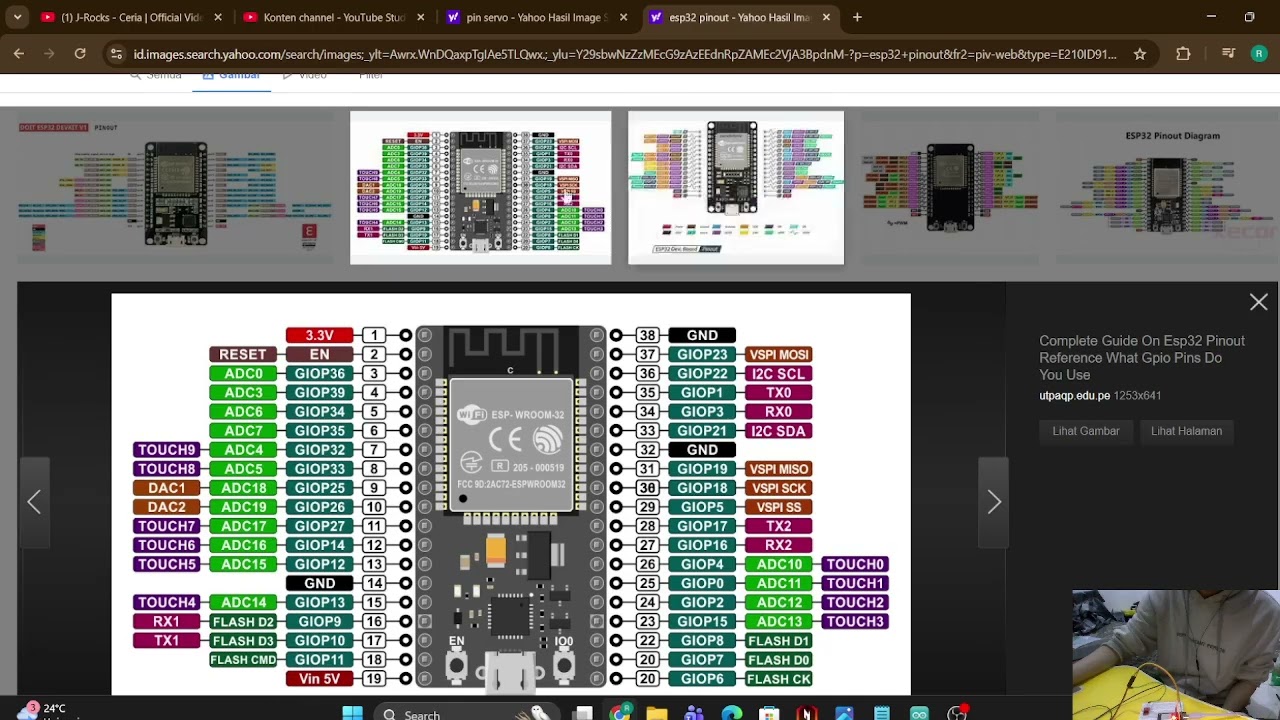Image resolution: width=1280 pixels, height=720 pixels.
Task: Click the VSPI MOSI pin label
Action: [x=778, y=354]
